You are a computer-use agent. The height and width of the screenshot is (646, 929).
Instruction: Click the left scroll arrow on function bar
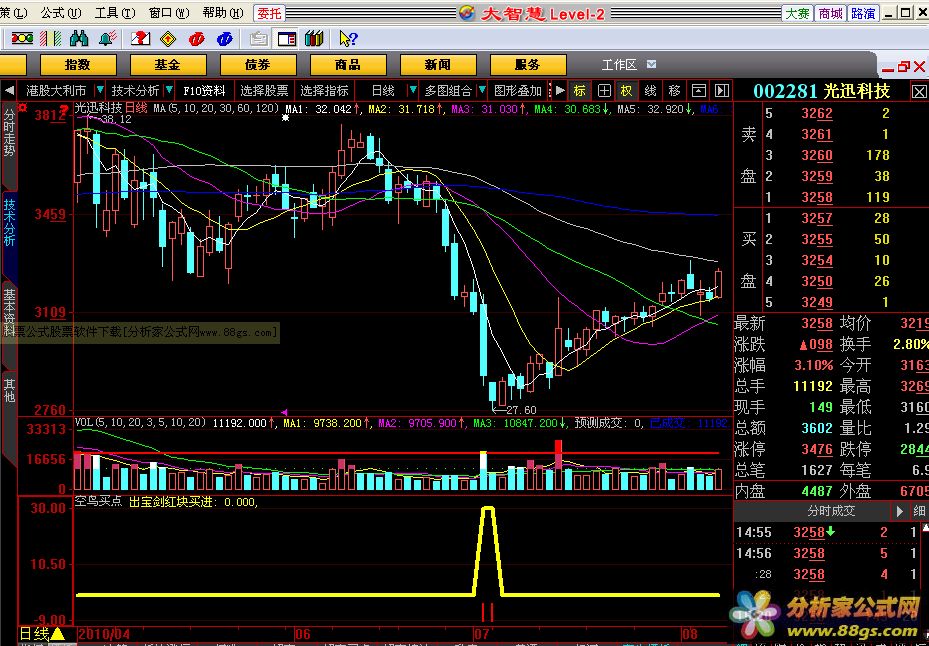(9, 91)
